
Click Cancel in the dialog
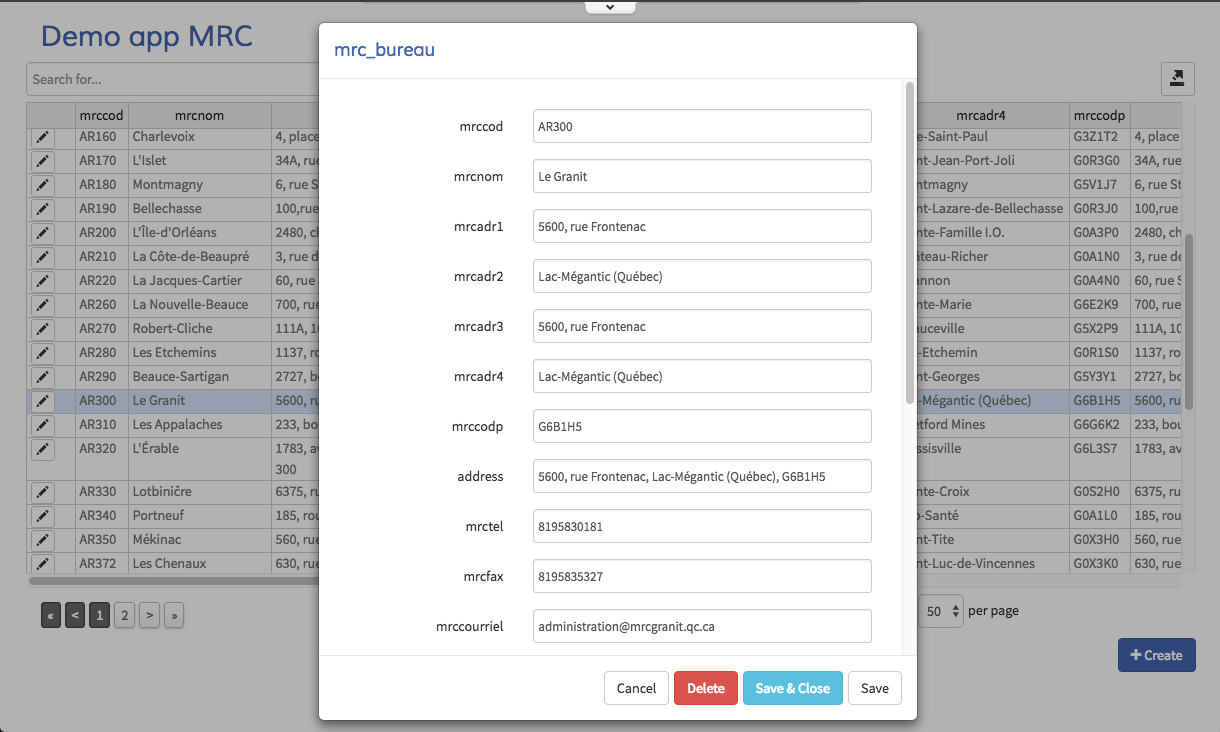coord(636,688)
